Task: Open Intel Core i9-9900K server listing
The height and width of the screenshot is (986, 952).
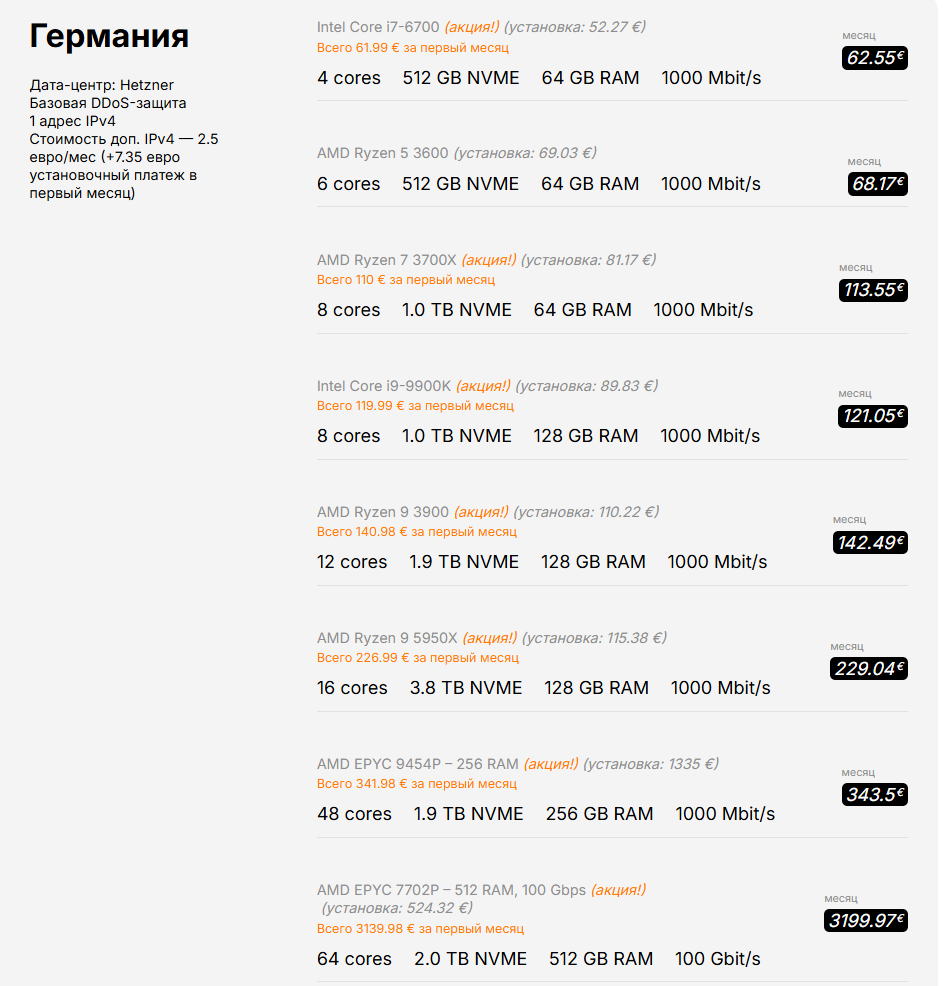Action: coord(384,385)
